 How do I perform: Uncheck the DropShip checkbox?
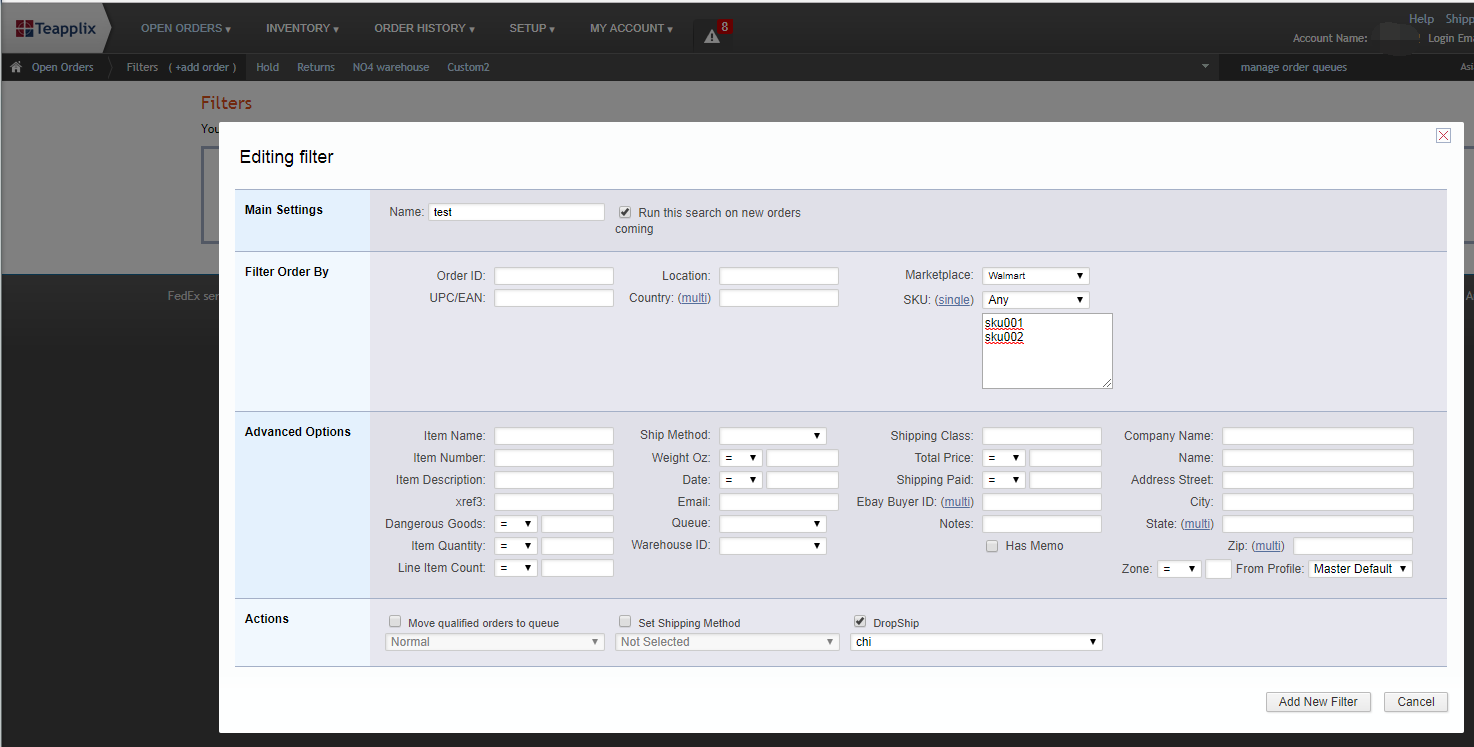[860, 622]
